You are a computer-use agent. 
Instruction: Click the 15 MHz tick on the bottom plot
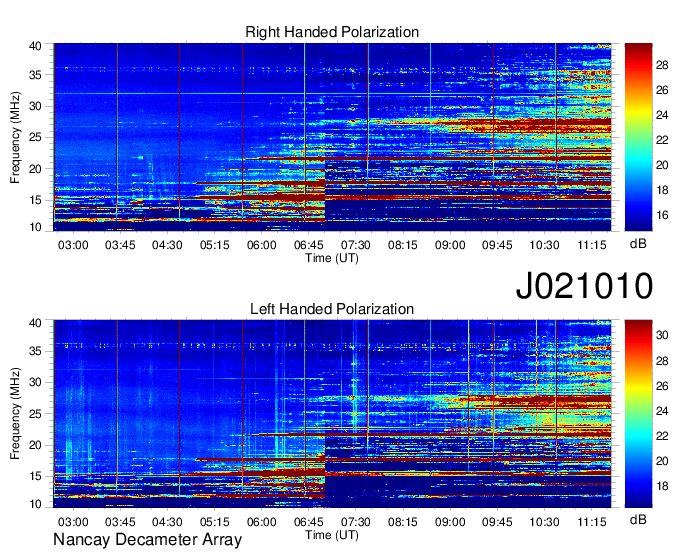(36, 477)
